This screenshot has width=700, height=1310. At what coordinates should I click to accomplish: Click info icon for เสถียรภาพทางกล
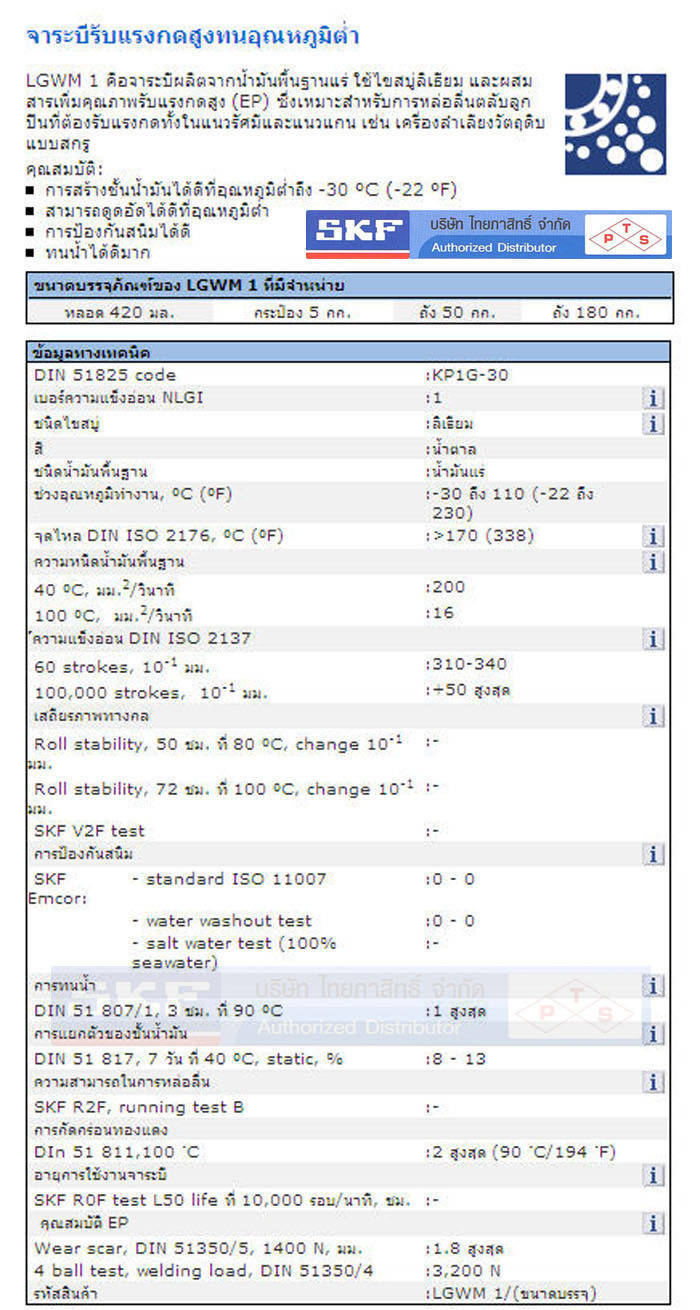pyautogui.click(x=653, y=716)
